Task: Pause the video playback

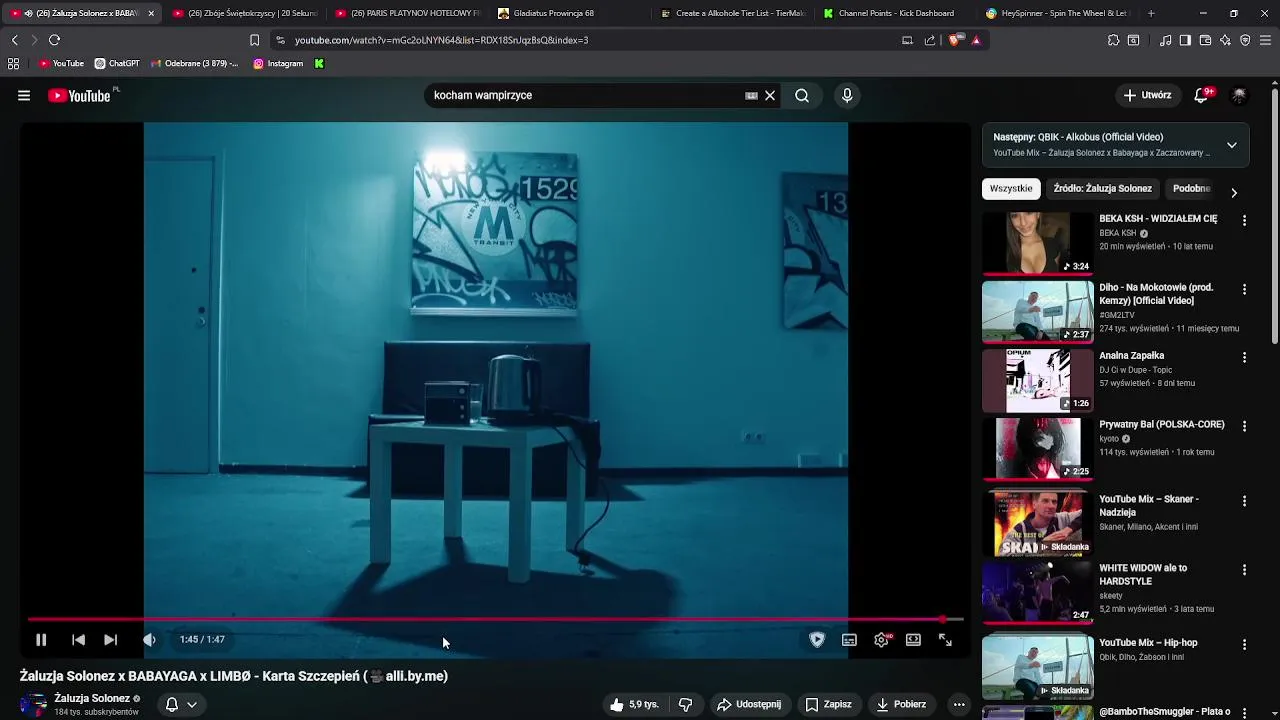Action: coord(41,640)
